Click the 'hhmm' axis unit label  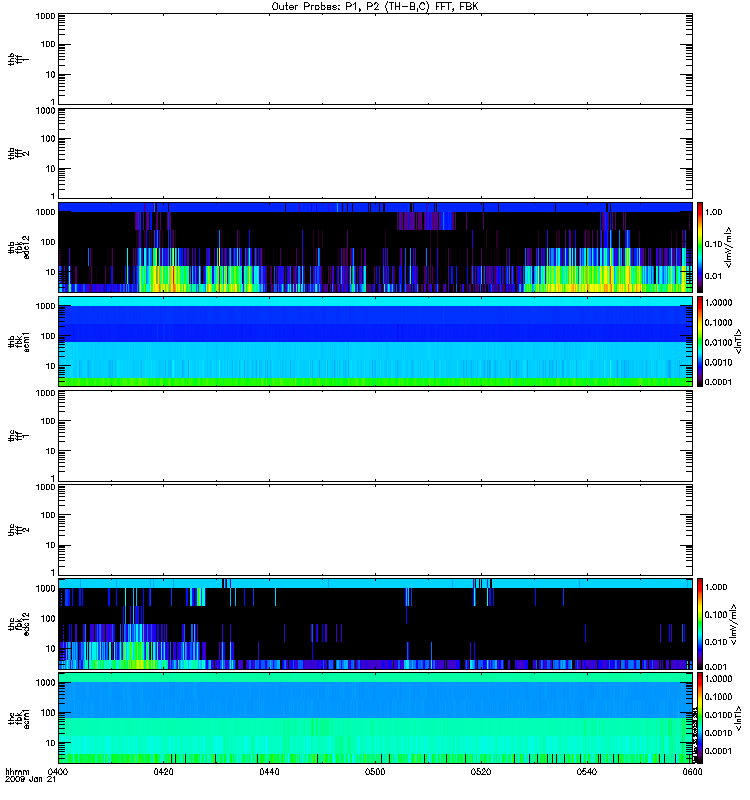[17, 772]
